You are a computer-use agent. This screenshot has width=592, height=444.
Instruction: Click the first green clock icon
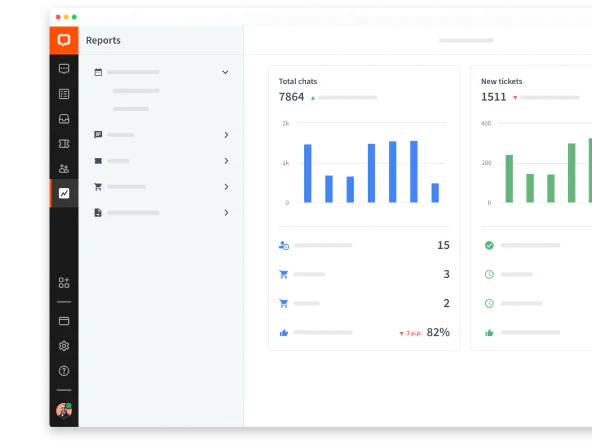489,274
